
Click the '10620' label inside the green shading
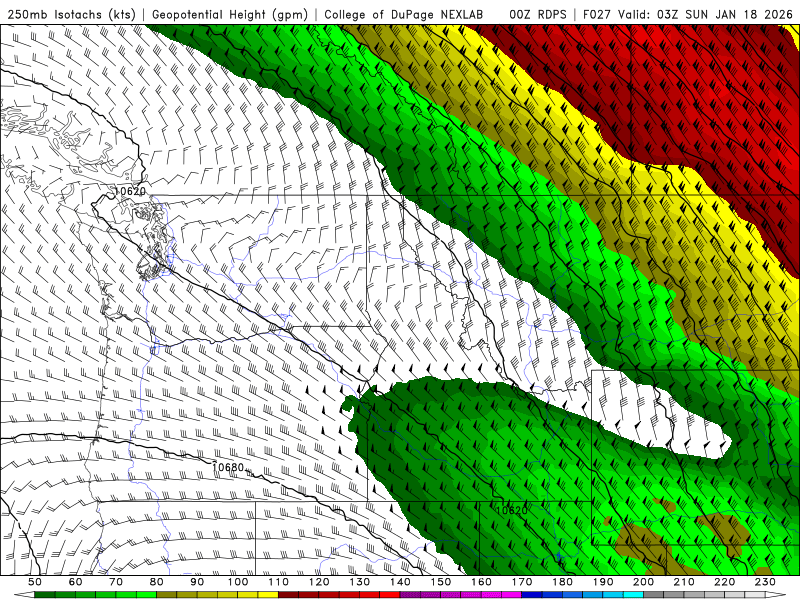point(511,510)
